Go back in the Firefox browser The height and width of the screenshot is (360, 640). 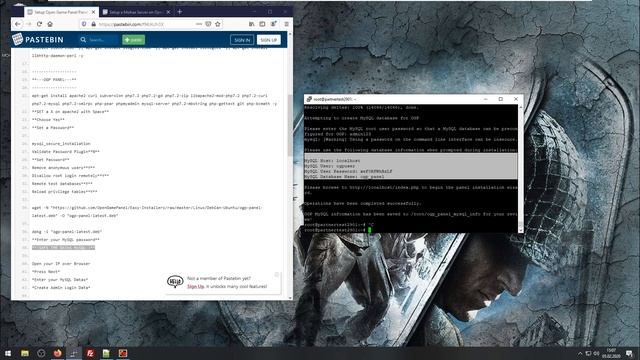tap(17, 24)
